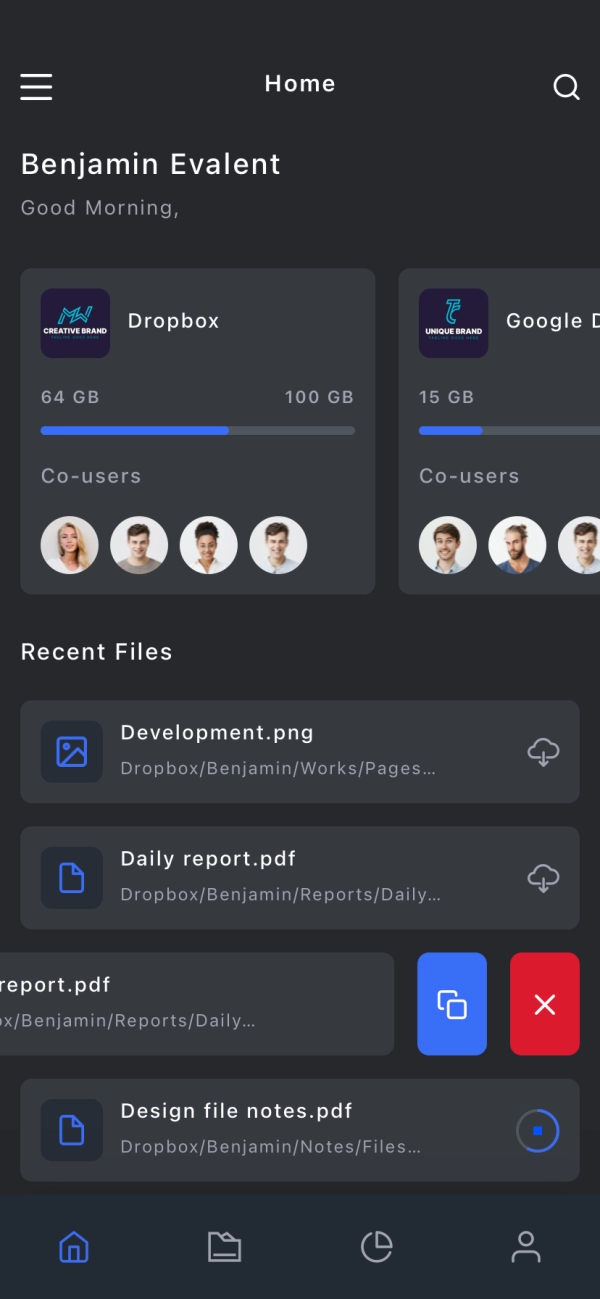Select the first Google Drive co-user avatar
The height and width of the screenshot is (1299, 600).
coord(448,545)
